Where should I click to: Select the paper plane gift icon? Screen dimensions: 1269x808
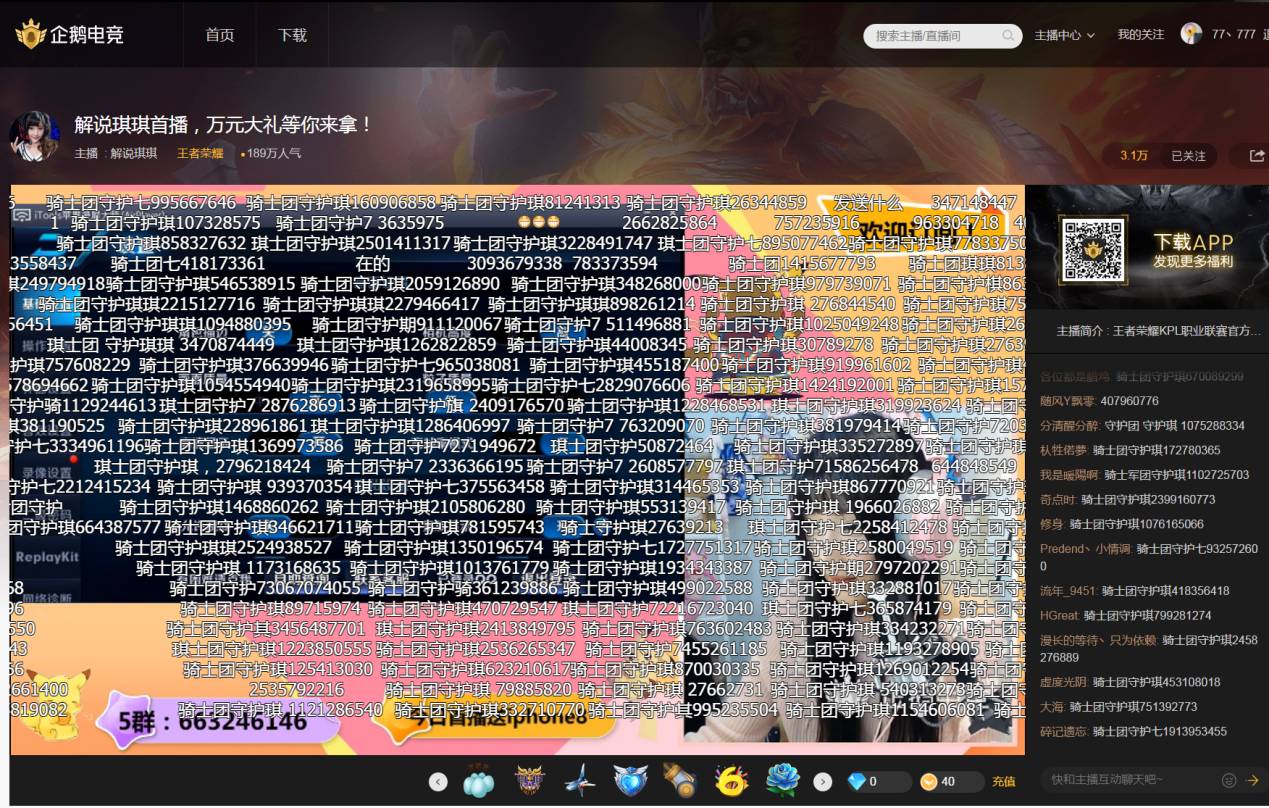(579, 782)
